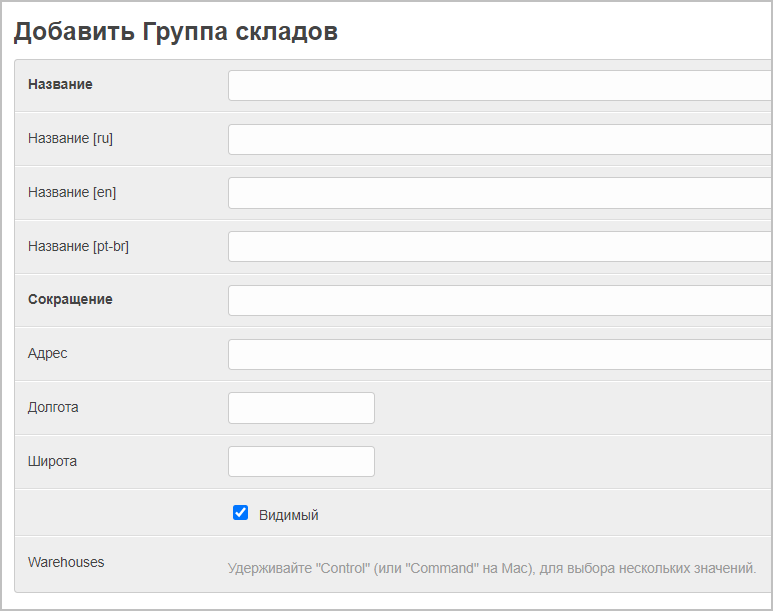
Task: Click the bold Название field label
Action: [x=60, y=85]
